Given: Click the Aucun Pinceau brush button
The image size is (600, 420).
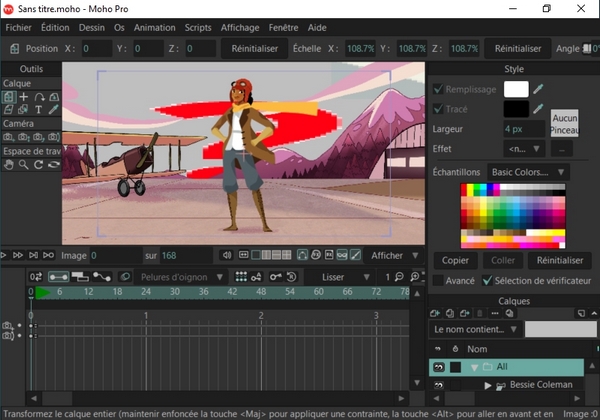Looking at the screenshot, I should click(564, 124).
